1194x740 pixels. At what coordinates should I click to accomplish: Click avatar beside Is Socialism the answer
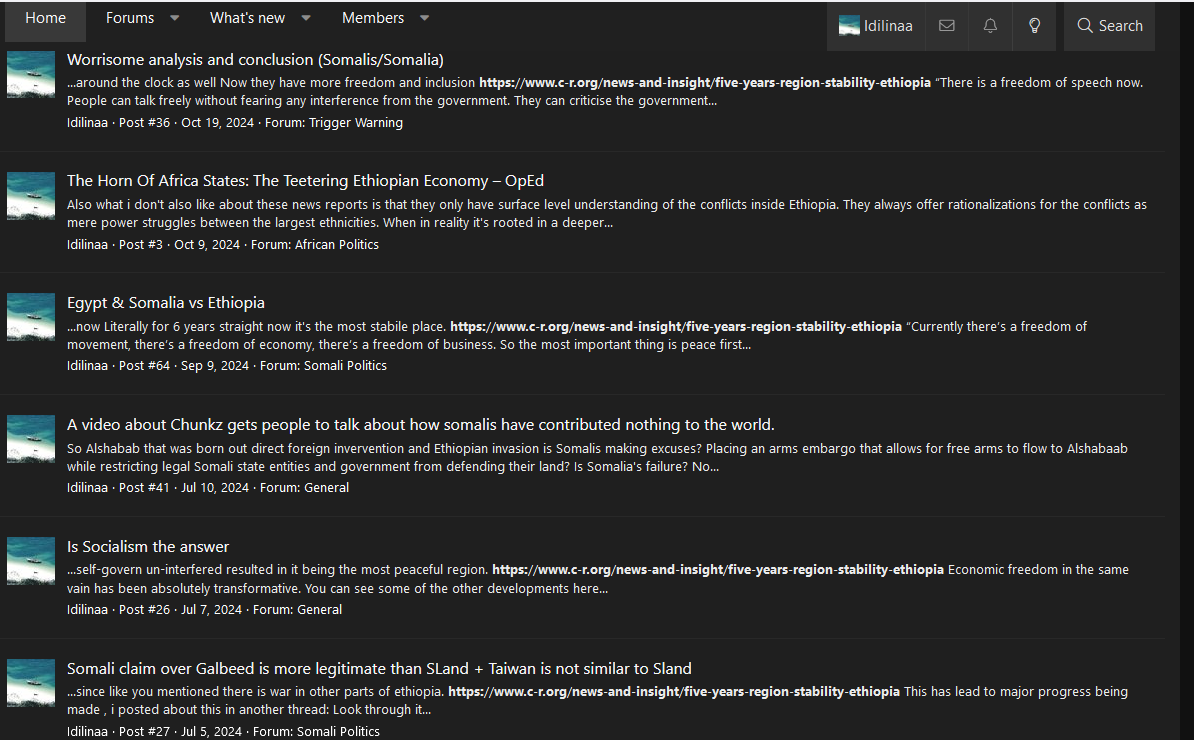coord(31,561)
